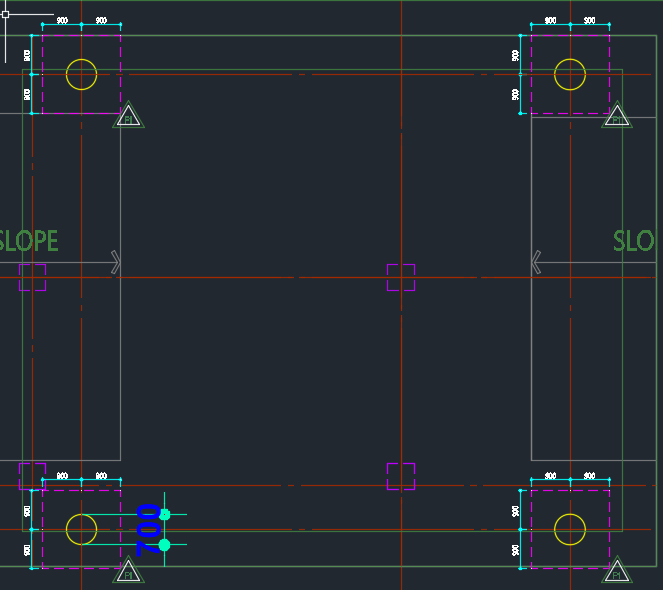Select the yellow circle in the bottom-left footing
The image size is (663, 590).
pos(82,530)
